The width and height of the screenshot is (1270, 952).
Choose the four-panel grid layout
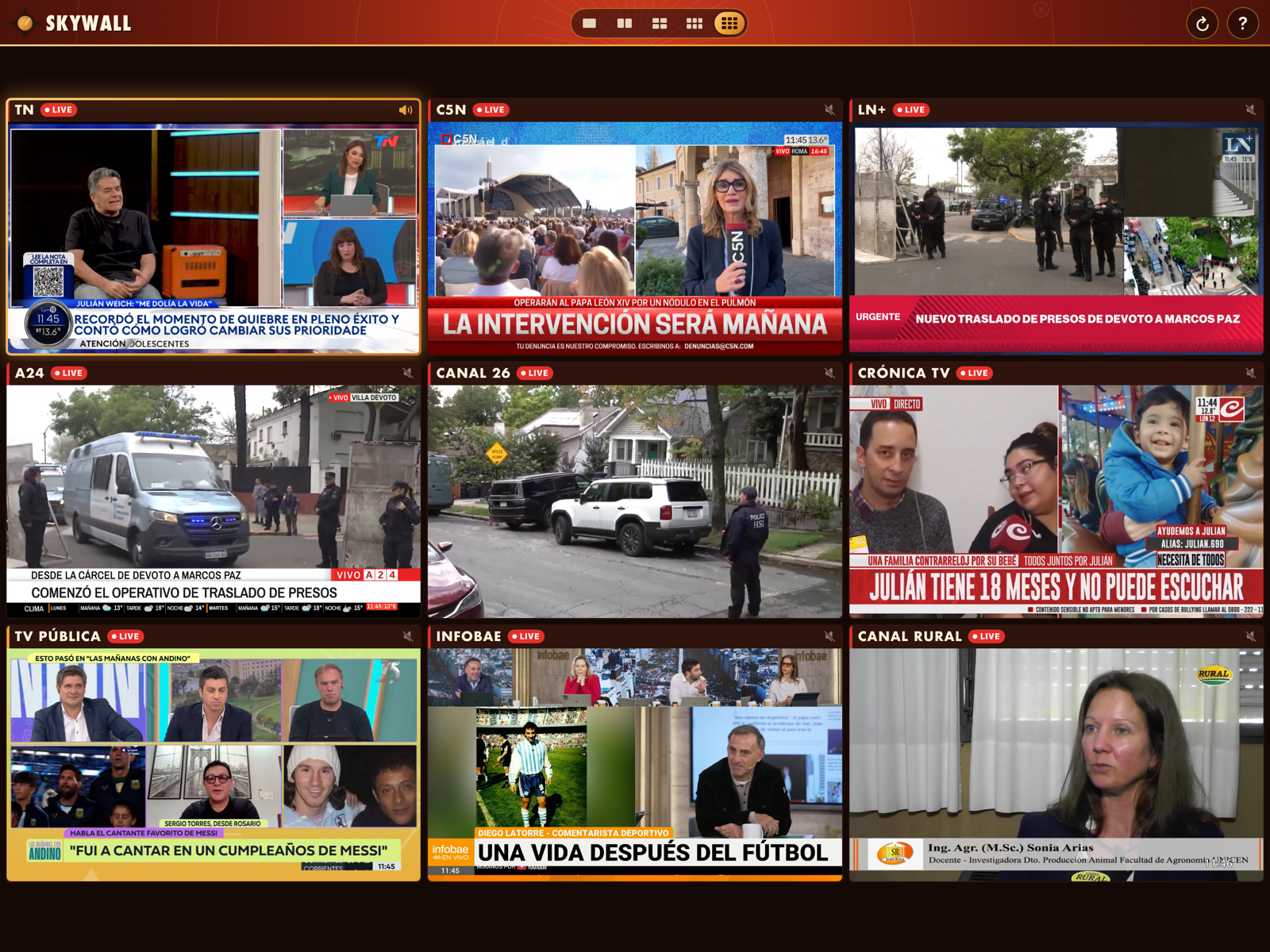tap(660, 24)
